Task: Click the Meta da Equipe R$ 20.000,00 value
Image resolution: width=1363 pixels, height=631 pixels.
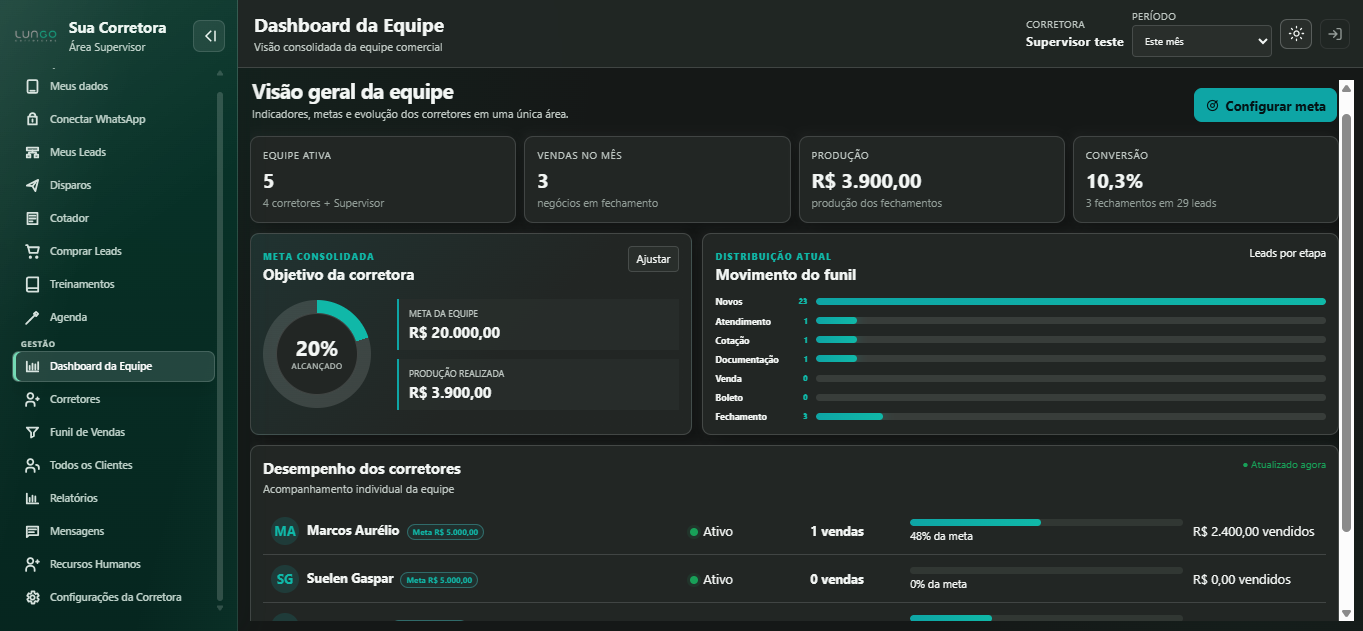Action: [x=455, y=333]
